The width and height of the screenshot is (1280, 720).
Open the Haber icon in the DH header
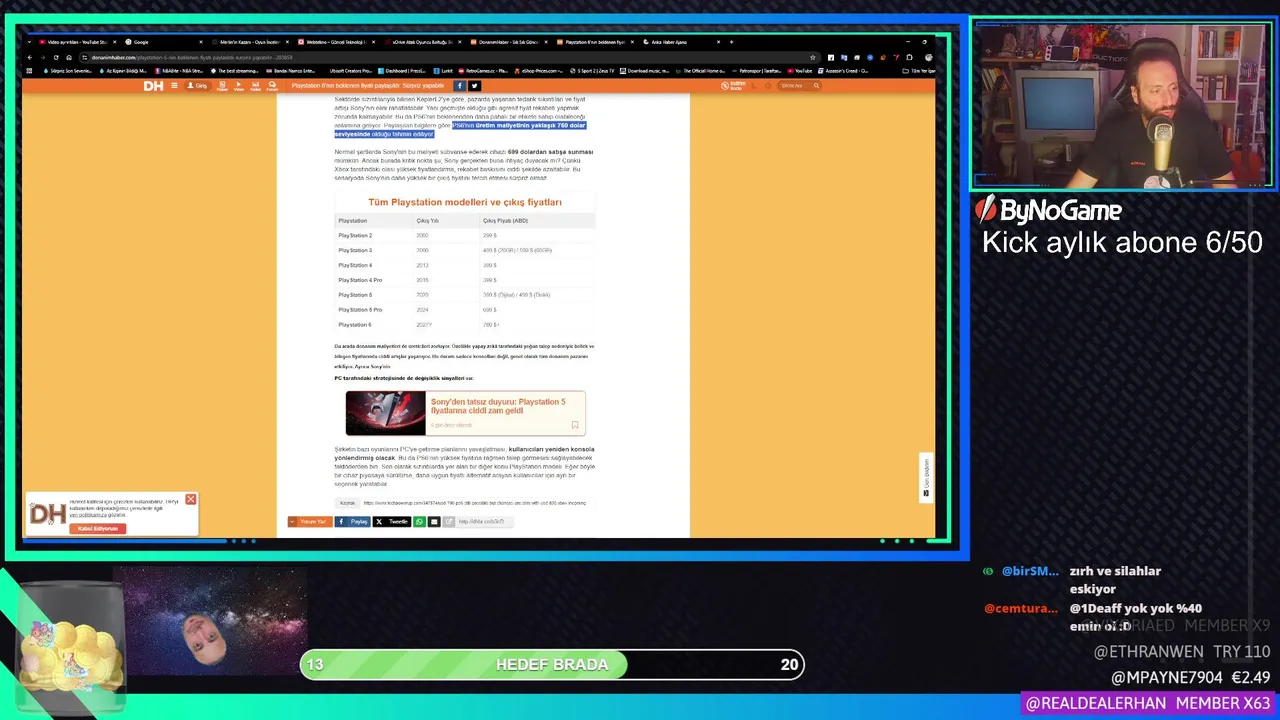pyautogui.click(x=222, y=86)
